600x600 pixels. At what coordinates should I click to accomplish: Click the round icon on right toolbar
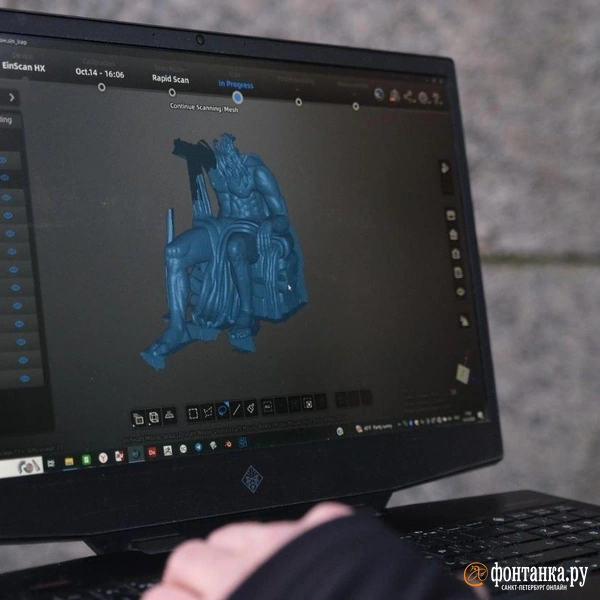point(460,292)
